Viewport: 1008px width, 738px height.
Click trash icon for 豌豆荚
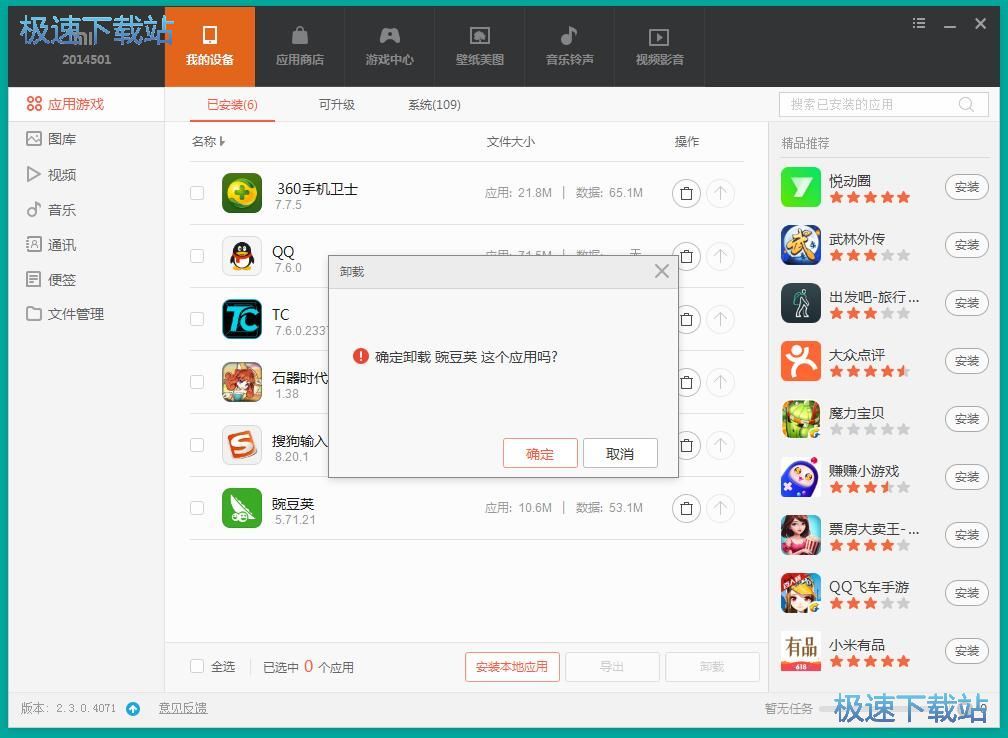tap(687, 508)
